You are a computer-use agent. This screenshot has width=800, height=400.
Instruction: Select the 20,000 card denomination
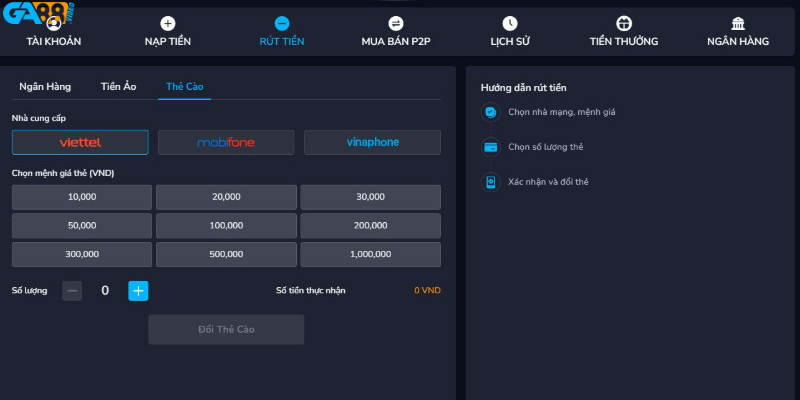pyautogui.click(x=226, y=197)
